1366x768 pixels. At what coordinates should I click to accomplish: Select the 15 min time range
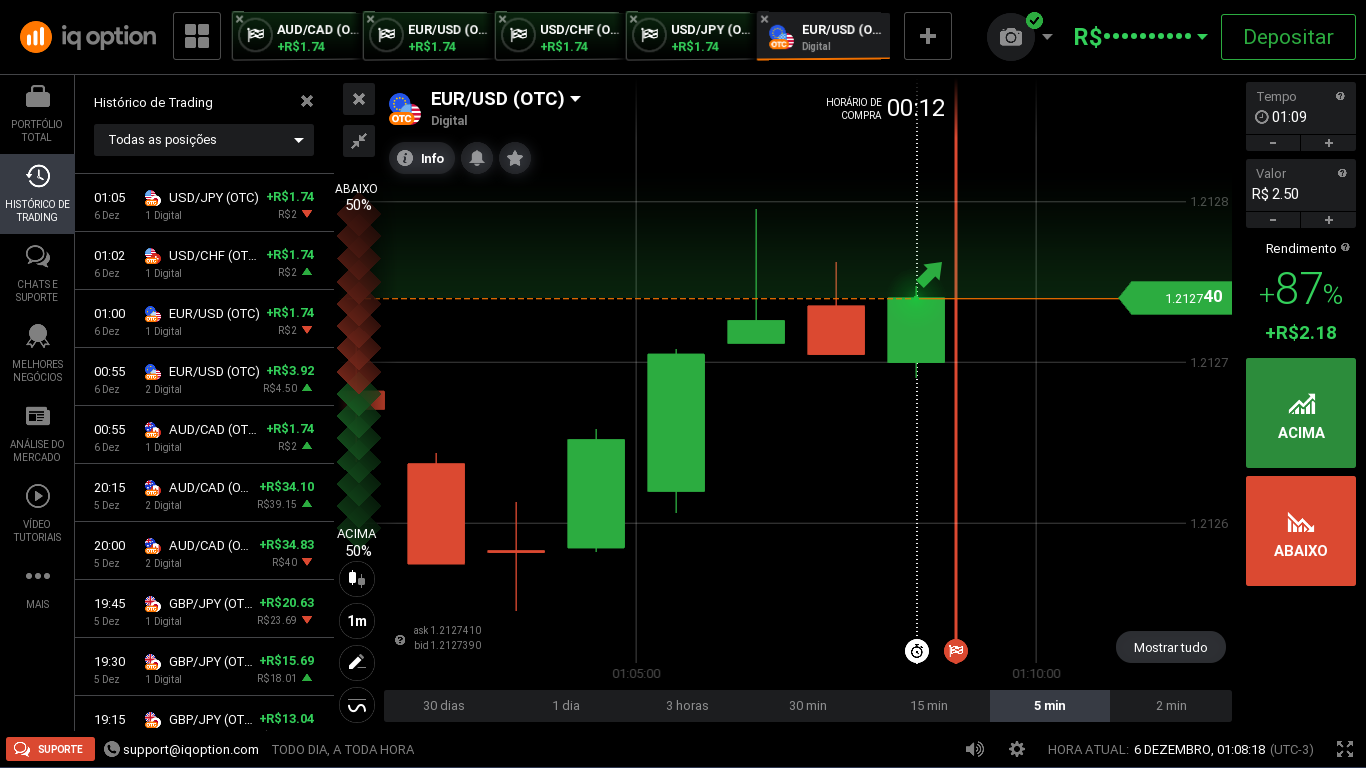click(x=929, y=706)
